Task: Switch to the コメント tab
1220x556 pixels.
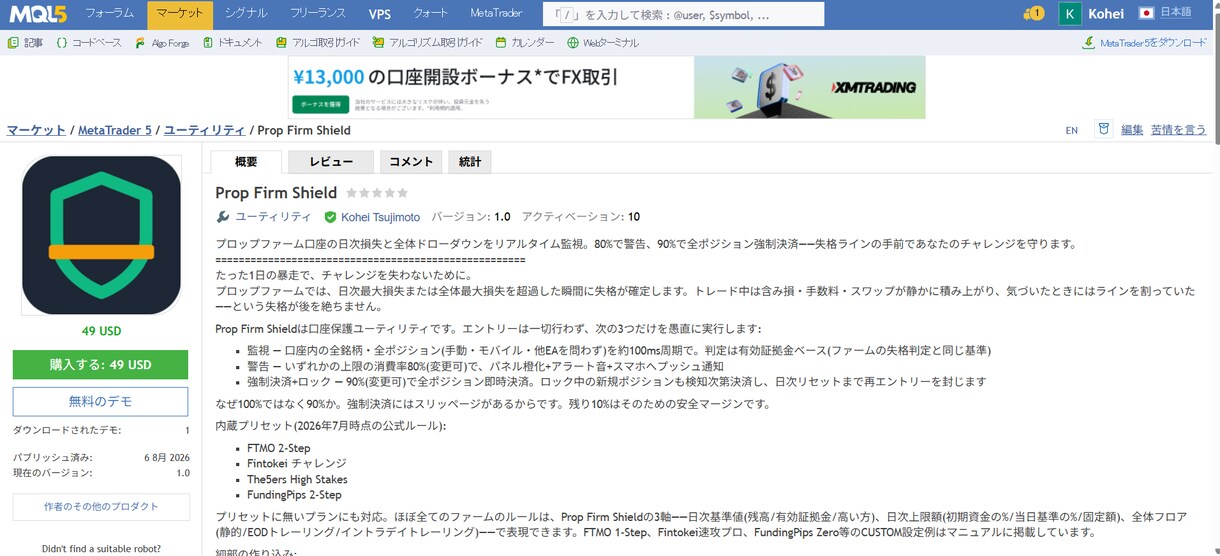Action: point(411,161)
